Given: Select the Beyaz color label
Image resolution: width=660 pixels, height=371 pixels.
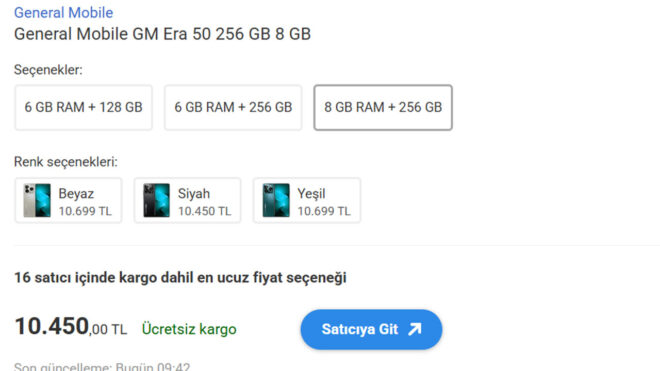Looking at the screenshot, I should click(x=76, y=194).
